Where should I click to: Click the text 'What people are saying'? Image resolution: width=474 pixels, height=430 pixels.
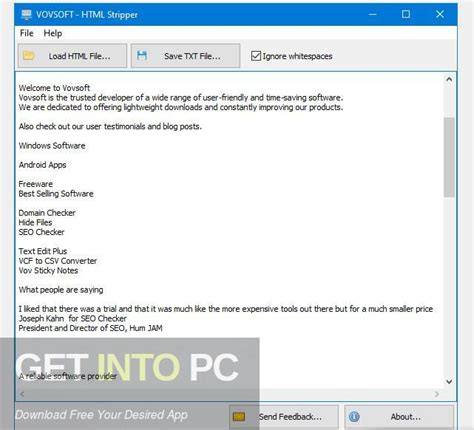coord(61,290)
